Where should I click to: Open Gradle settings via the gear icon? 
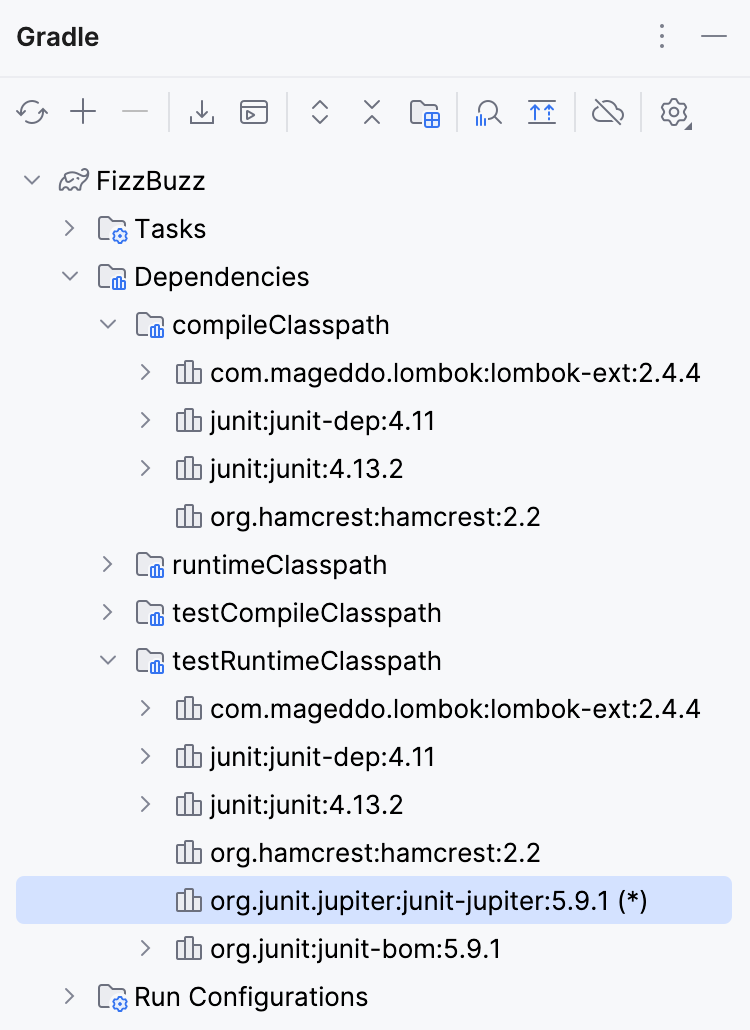[x=672, y=113]
